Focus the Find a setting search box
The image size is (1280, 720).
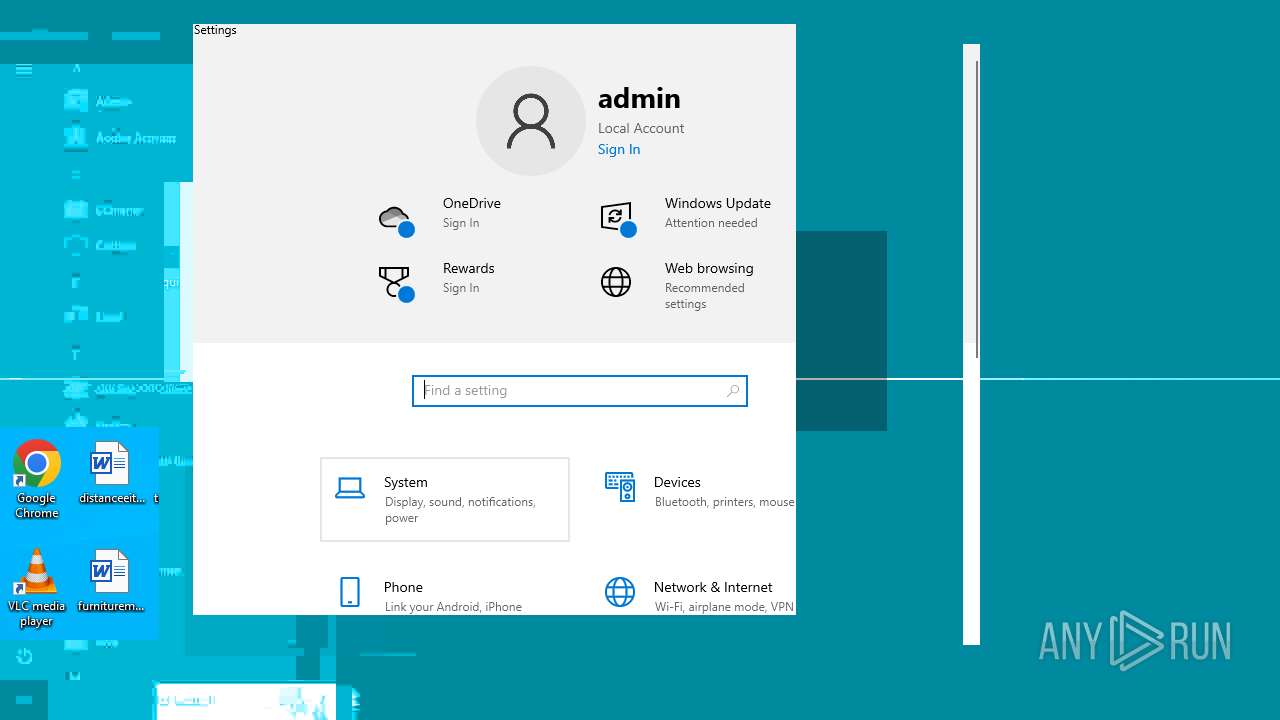coord(580,391)
